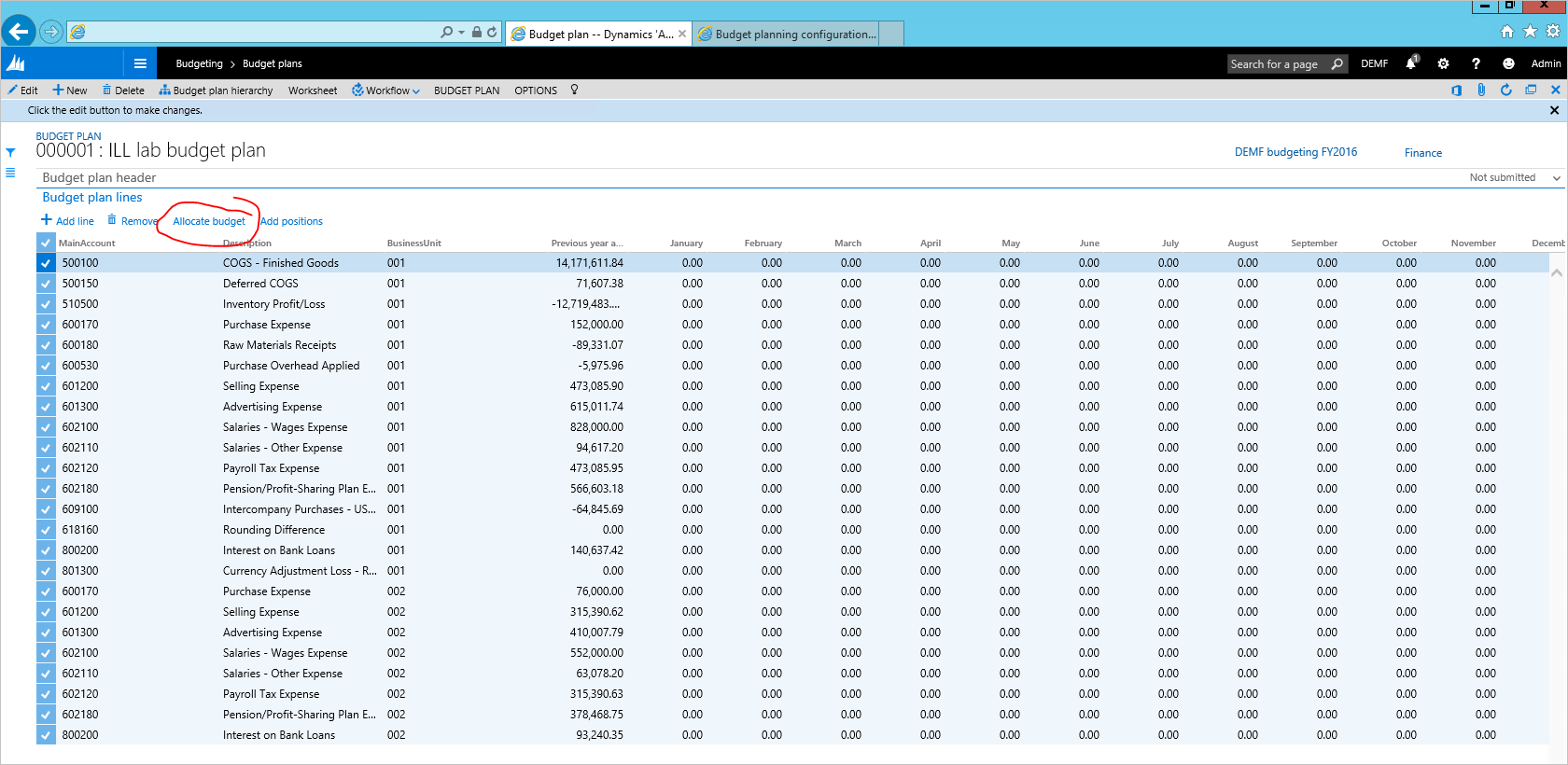This screenshot has height=765, width=1568.
Task: Expand the Workflow dropdown
Action: pyautogui.click(x=386, y=90)
